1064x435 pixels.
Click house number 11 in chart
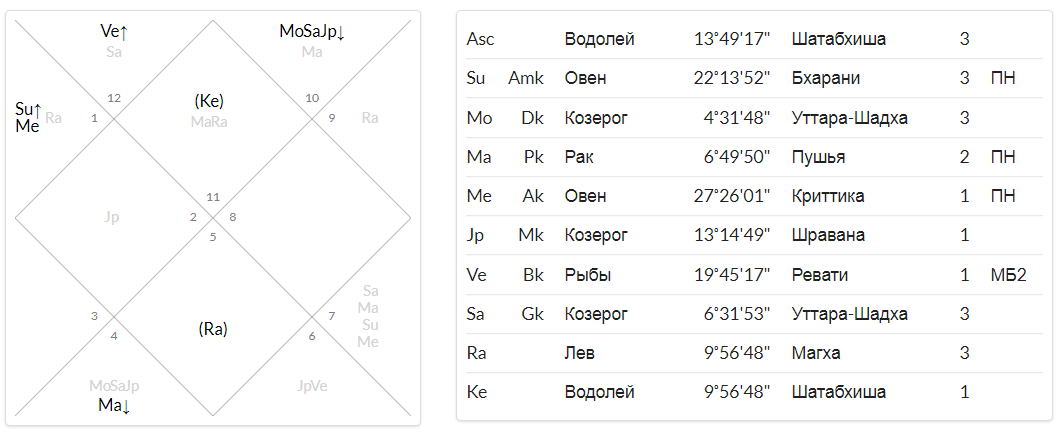coord(213,197)
